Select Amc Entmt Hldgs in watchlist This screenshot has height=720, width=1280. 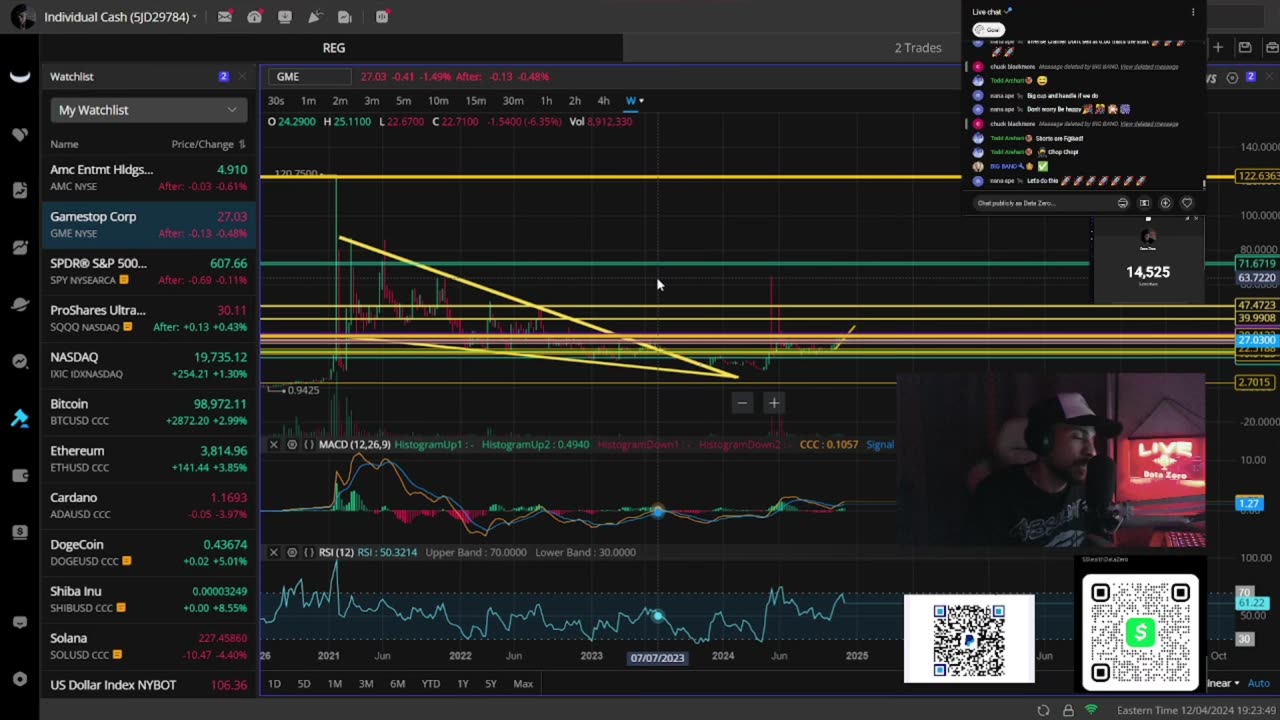click(x=148, y=177)
